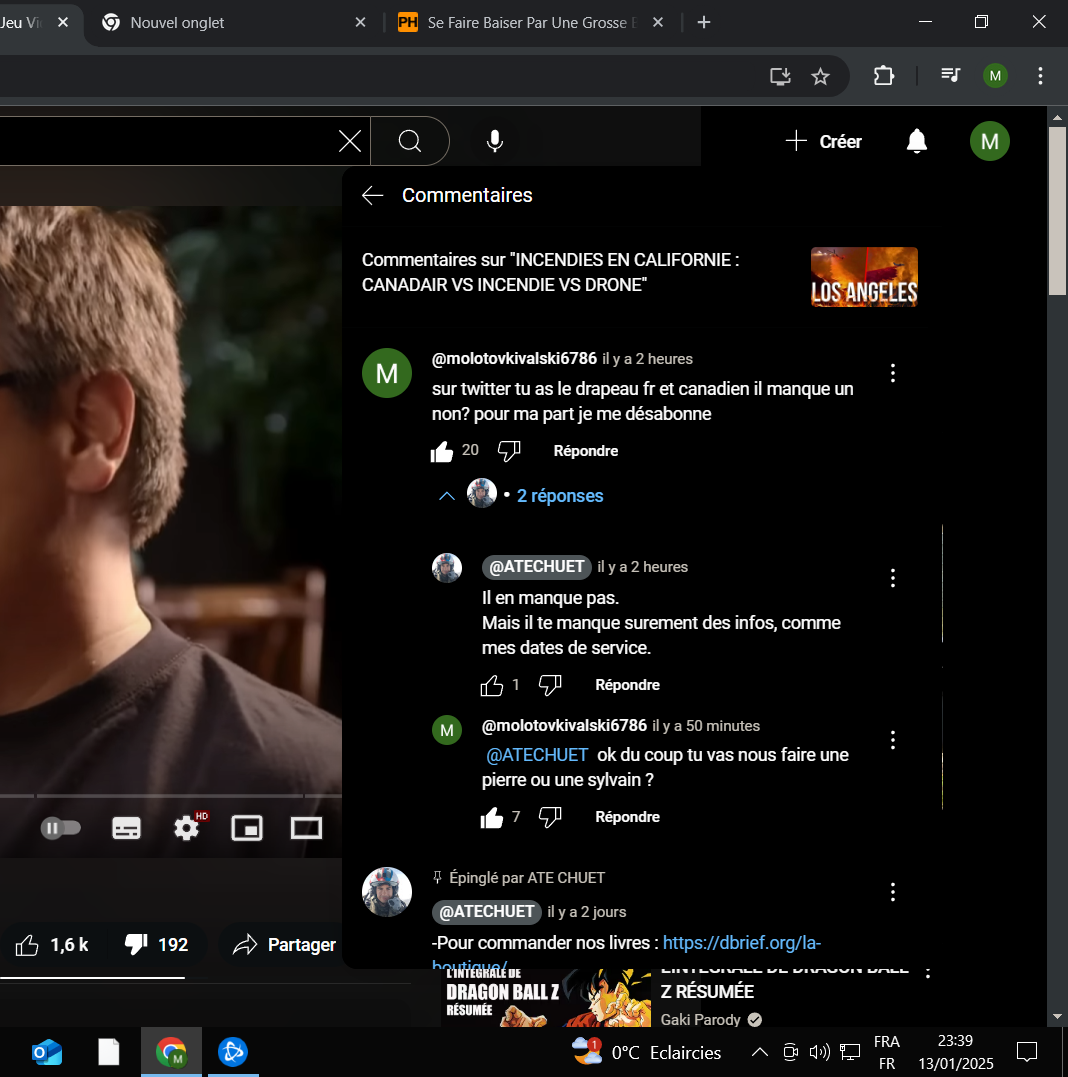Open options menu for first molotovkivalski6786 comment
Viewport: 1068px width, 1077px height.
pos(893,373)
